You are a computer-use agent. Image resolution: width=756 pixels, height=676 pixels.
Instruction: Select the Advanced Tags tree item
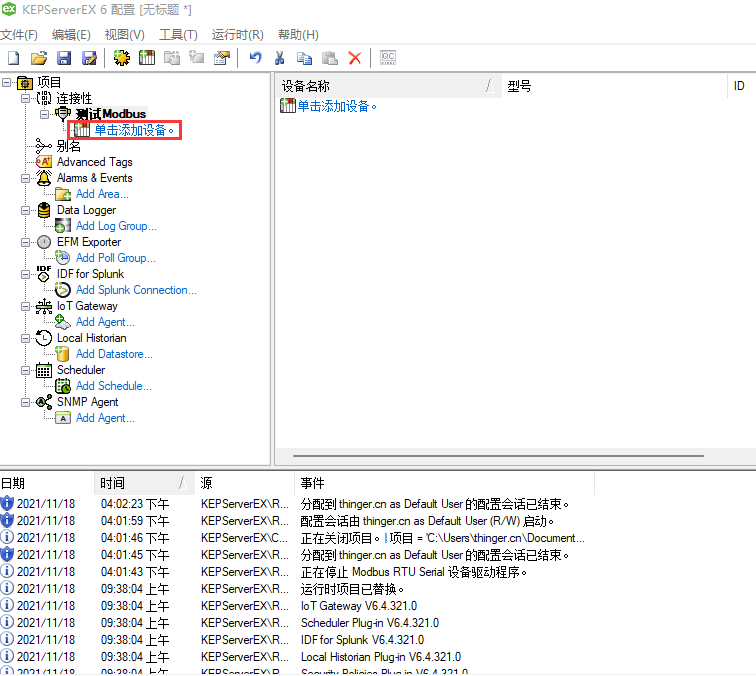pyautogui.click(x=94, y=162)
